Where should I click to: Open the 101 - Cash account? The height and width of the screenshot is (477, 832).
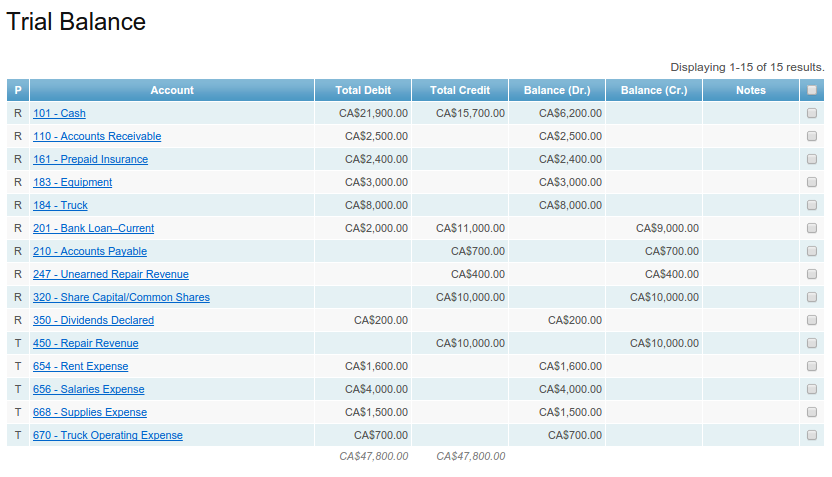(x=59, y=113)
